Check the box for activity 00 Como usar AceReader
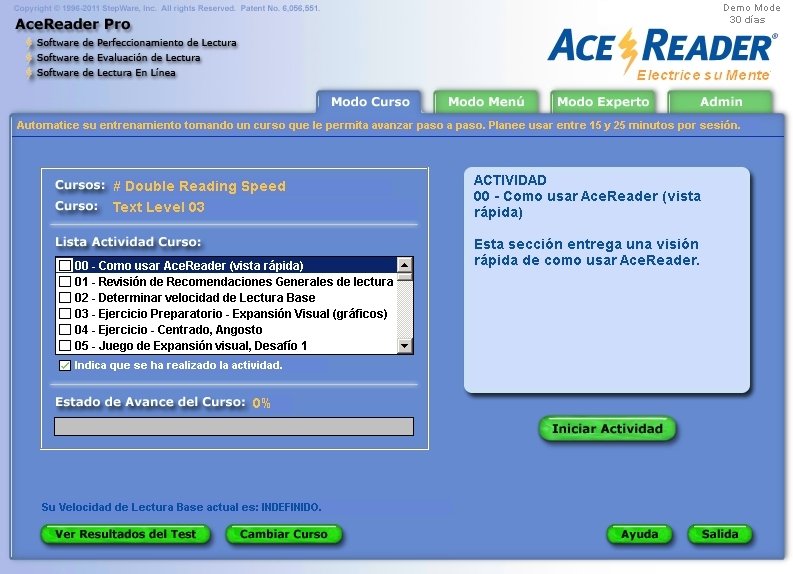The width and height of the screenshot is (793, 574). tap(65, 266)
